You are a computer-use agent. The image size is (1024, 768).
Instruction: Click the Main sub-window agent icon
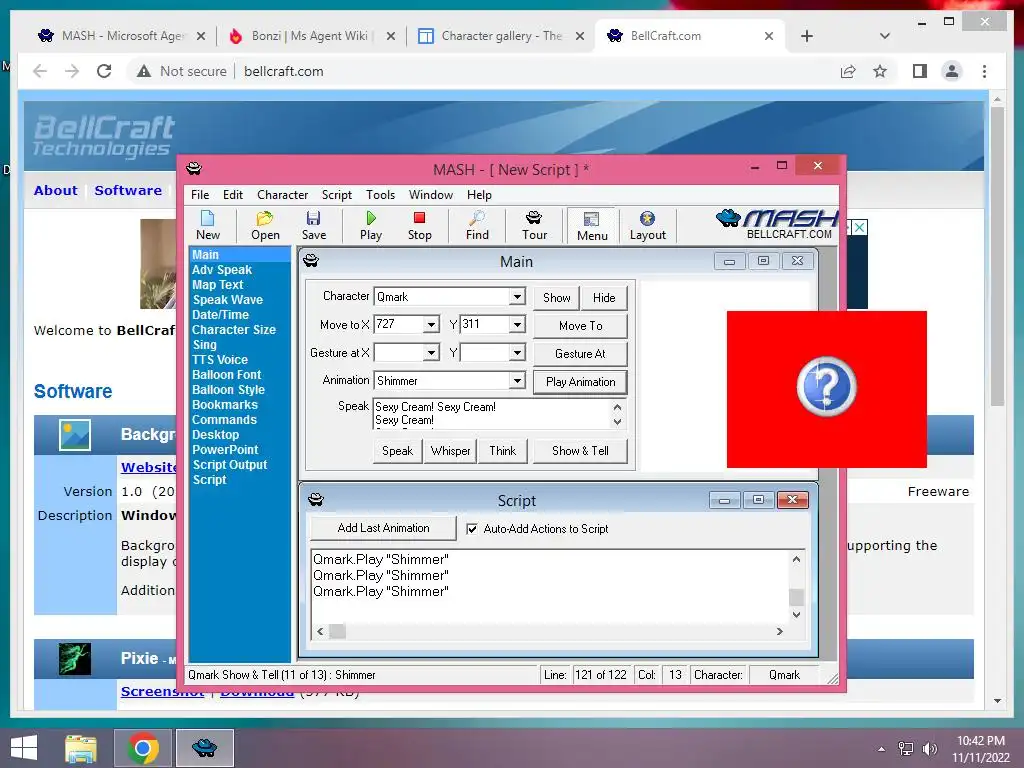coord(311,261)
